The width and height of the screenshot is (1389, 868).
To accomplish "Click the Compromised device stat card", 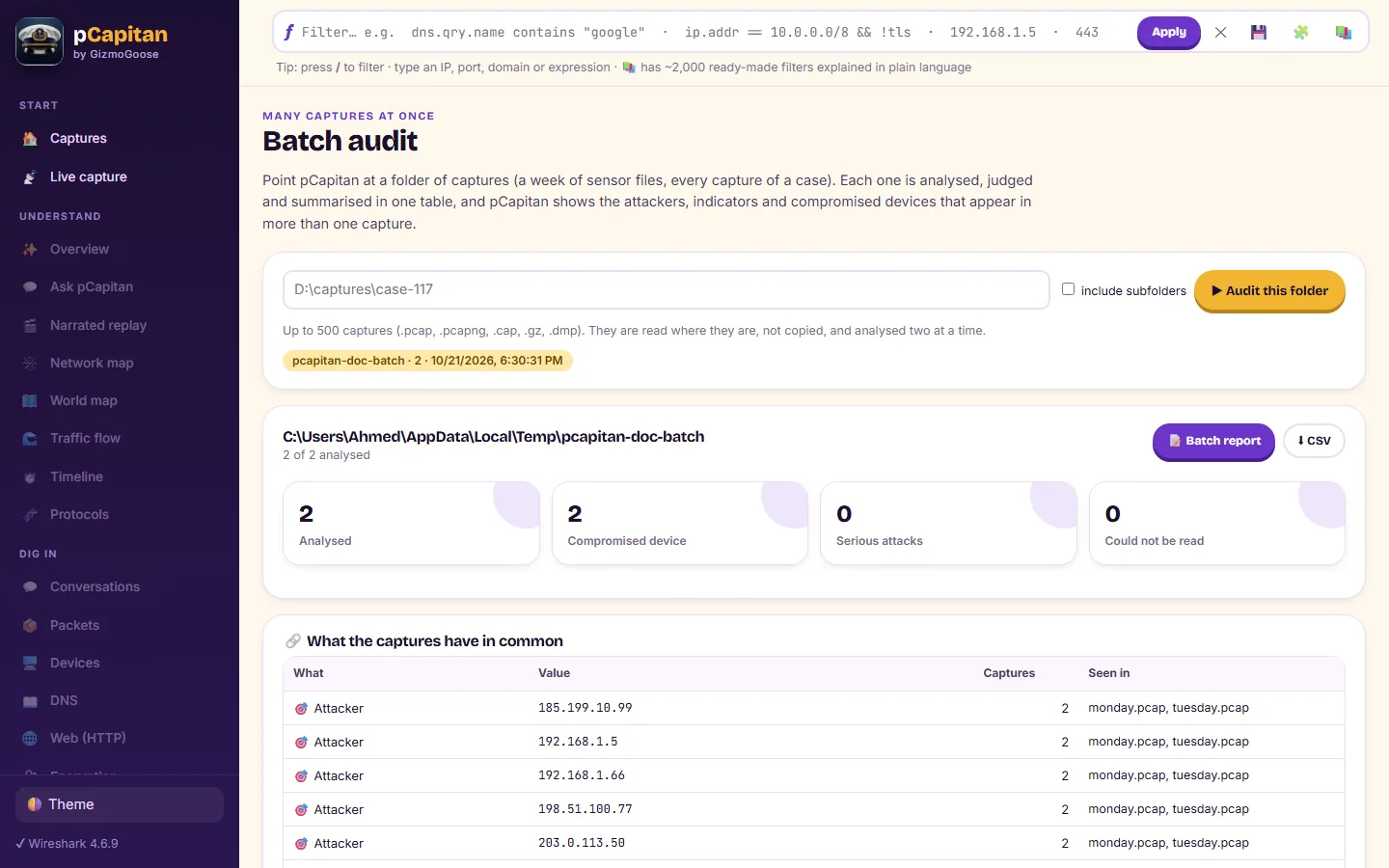I will 679,523.
